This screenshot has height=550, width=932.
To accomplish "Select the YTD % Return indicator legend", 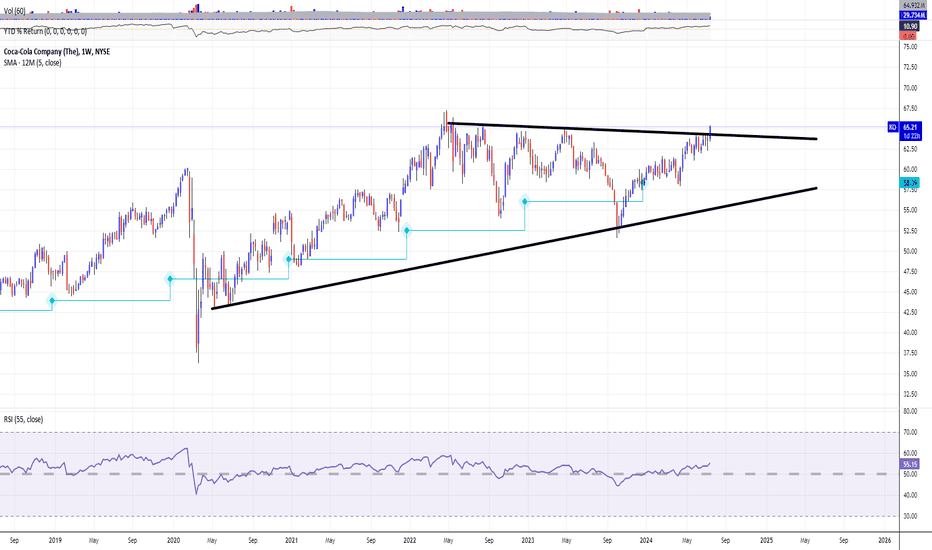I will coord(45,31).
